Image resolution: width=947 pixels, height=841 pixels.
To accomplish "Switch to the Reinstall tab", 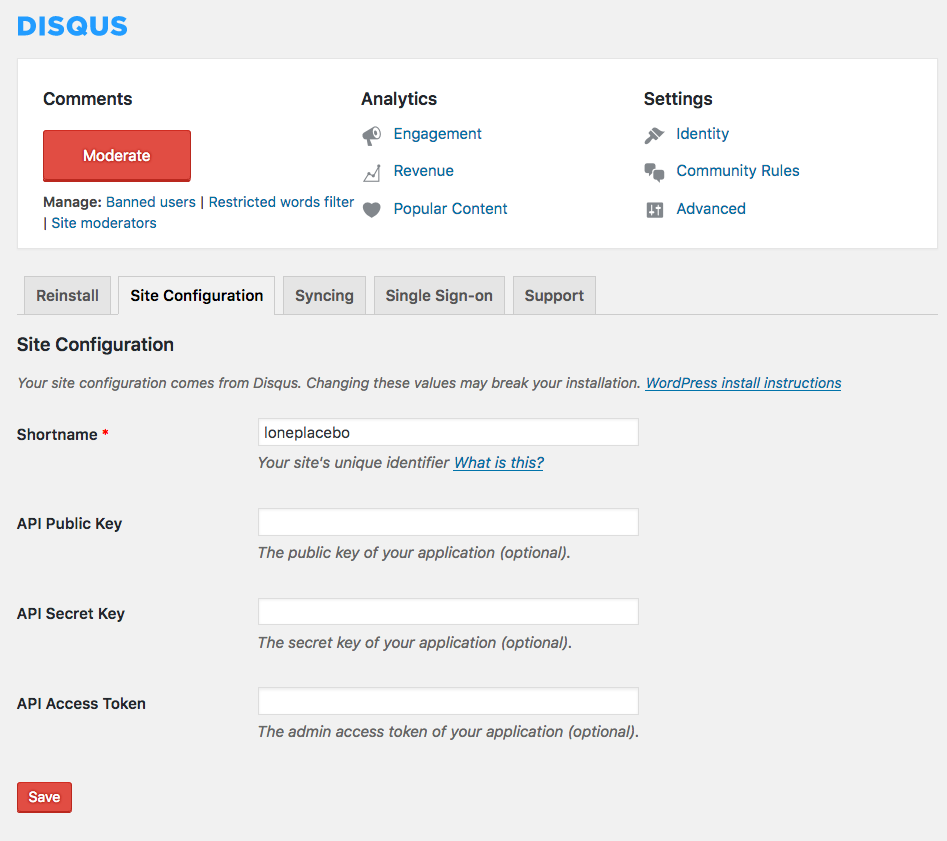I will [x=68, y=295].
